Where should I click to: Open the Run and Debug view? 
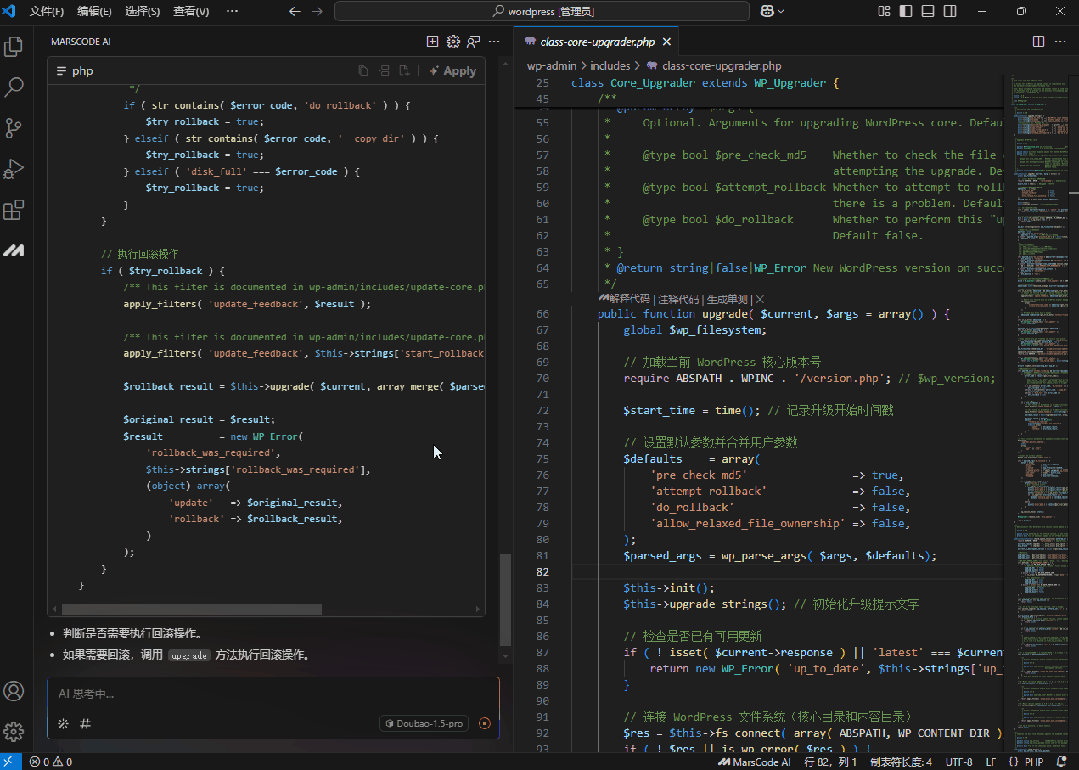pos(14,169)
